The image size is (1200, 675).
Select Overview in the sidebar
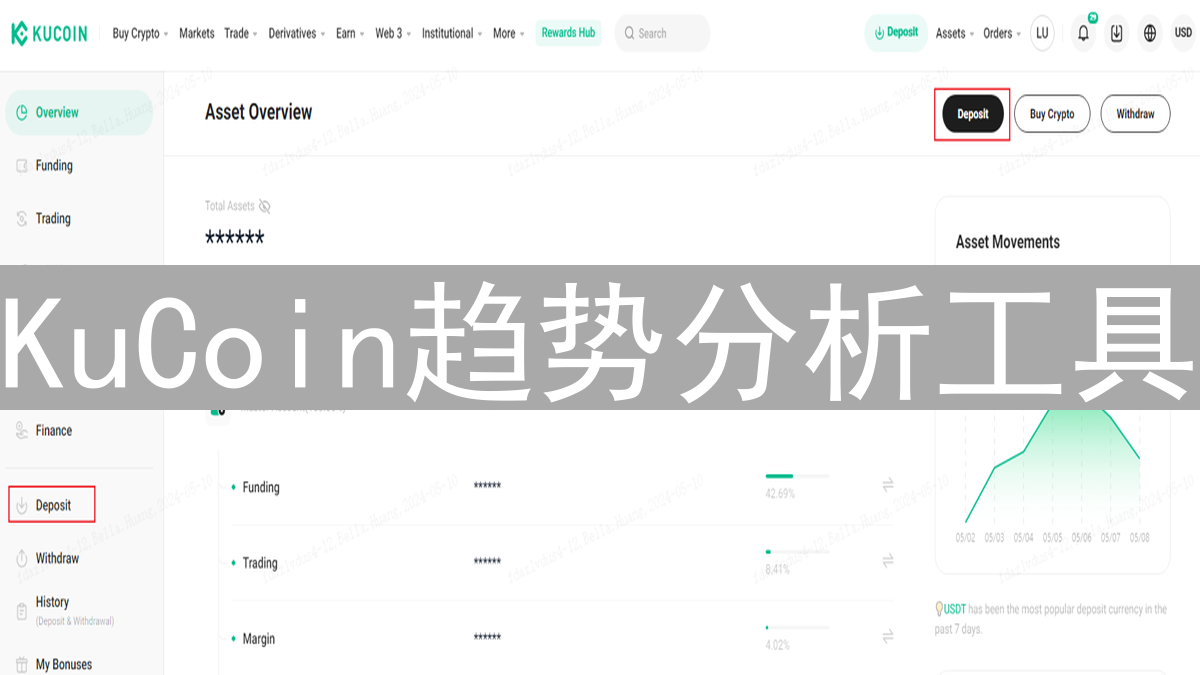[79, 113]
